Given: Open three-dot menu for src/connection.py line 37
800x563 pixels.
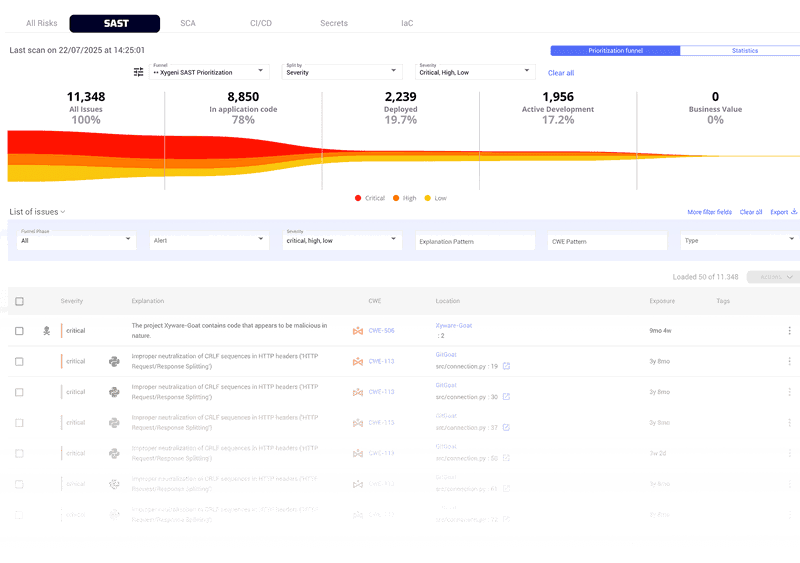Looking at the screenshot, I should click(789, 423).
